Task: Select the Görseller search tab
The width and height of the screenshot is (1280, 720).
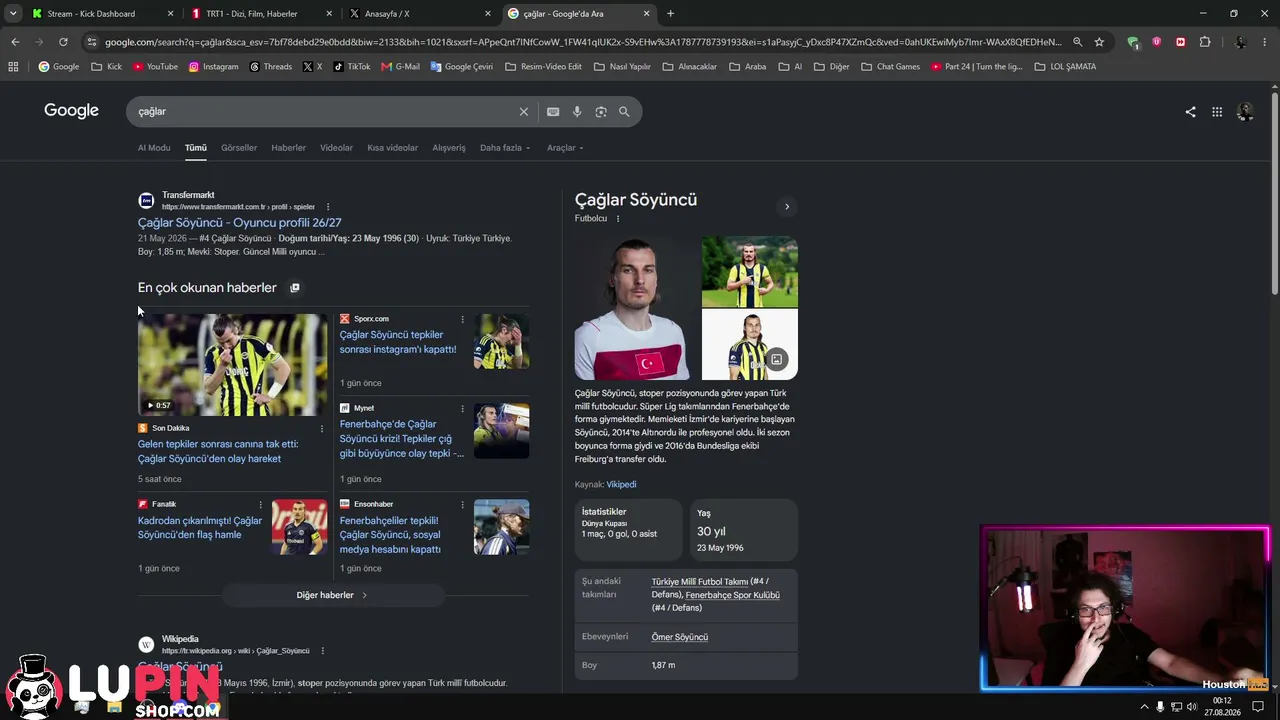Action: point(239,148)
